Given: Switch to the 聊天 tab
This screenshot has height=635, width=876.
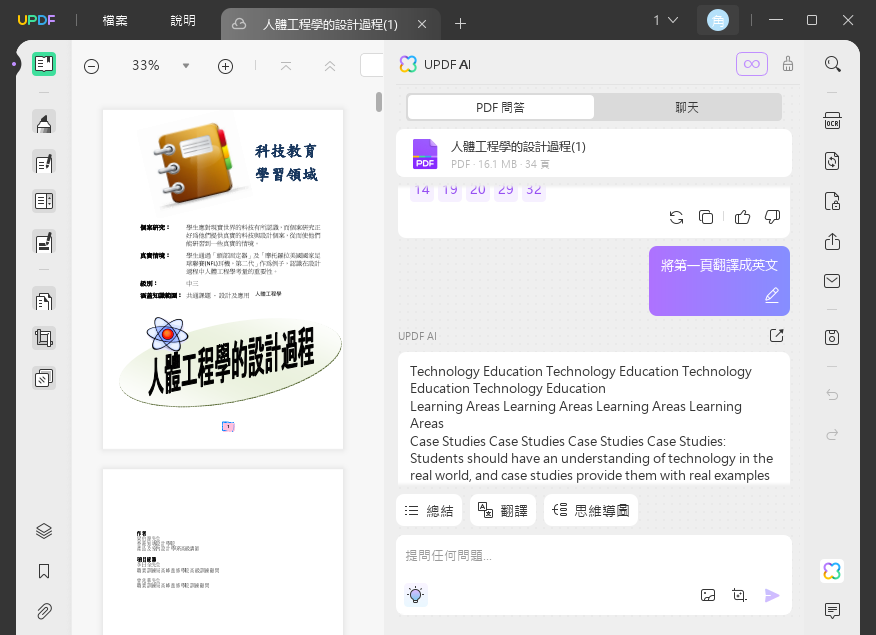Looking at the screenshot, I should click(687, 107).
